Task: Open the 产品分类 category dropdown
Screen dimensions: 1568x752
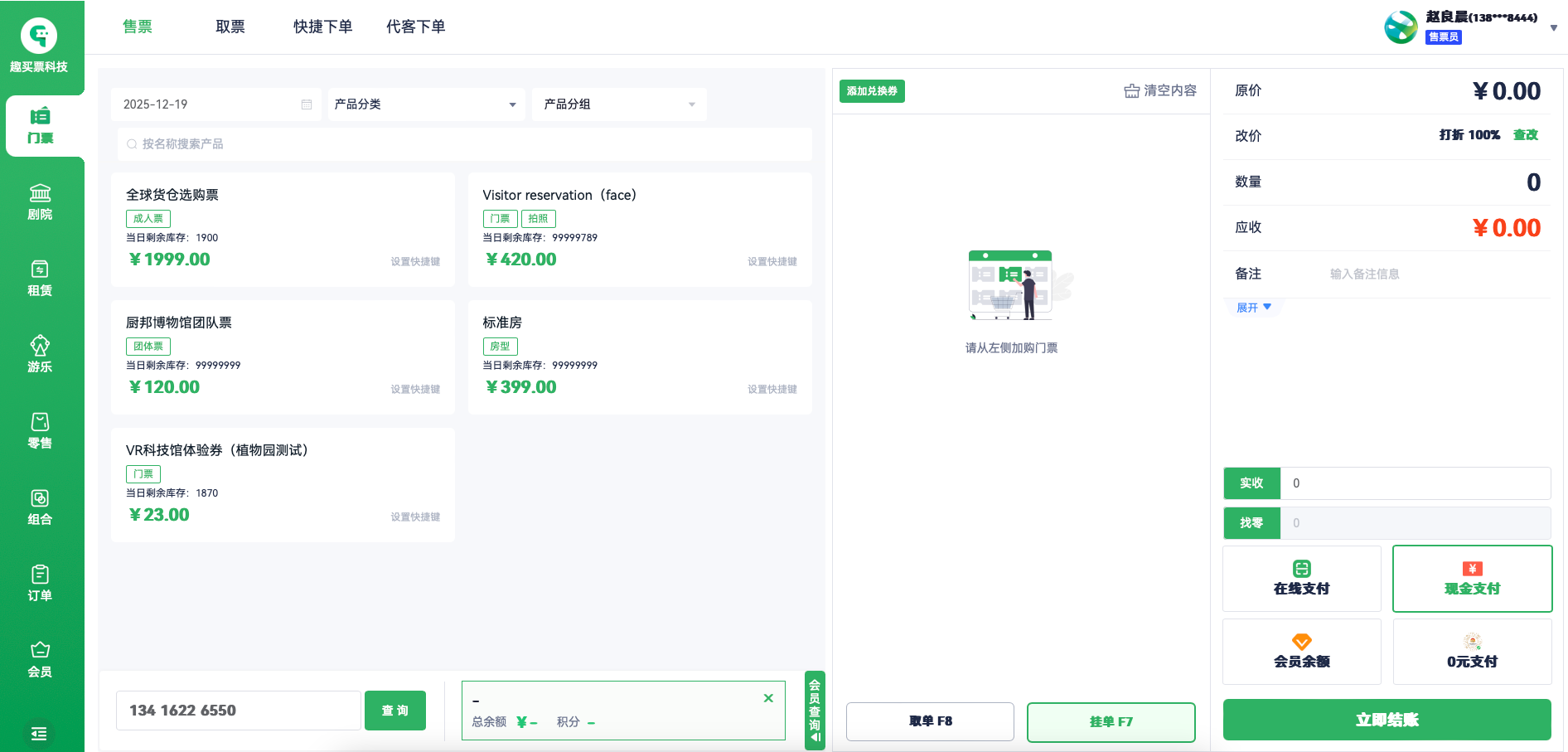Action: click(x=426, y=104)
